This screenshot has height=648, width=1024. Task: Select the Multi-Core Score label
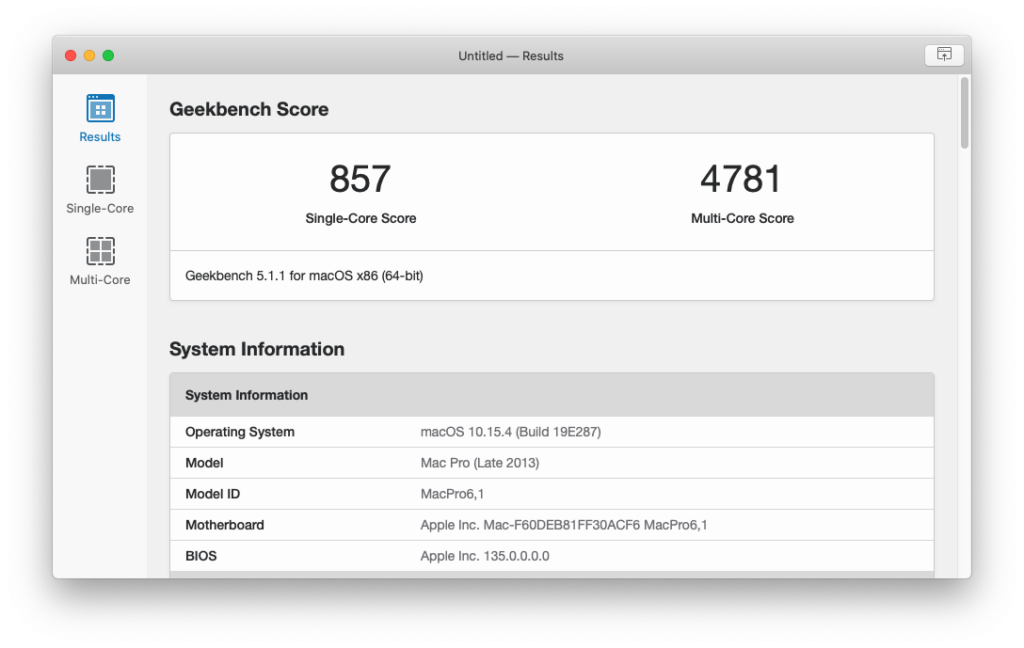click(x=743, y=218)
